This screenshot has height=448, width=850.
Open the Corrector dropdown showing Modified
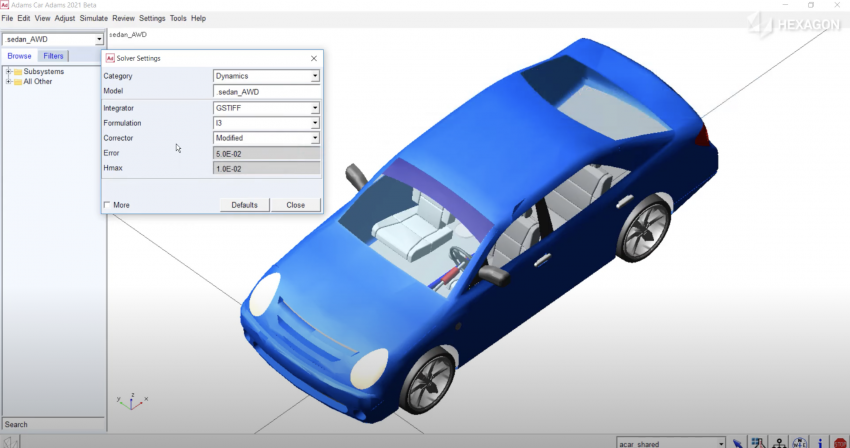click(315, 138)
